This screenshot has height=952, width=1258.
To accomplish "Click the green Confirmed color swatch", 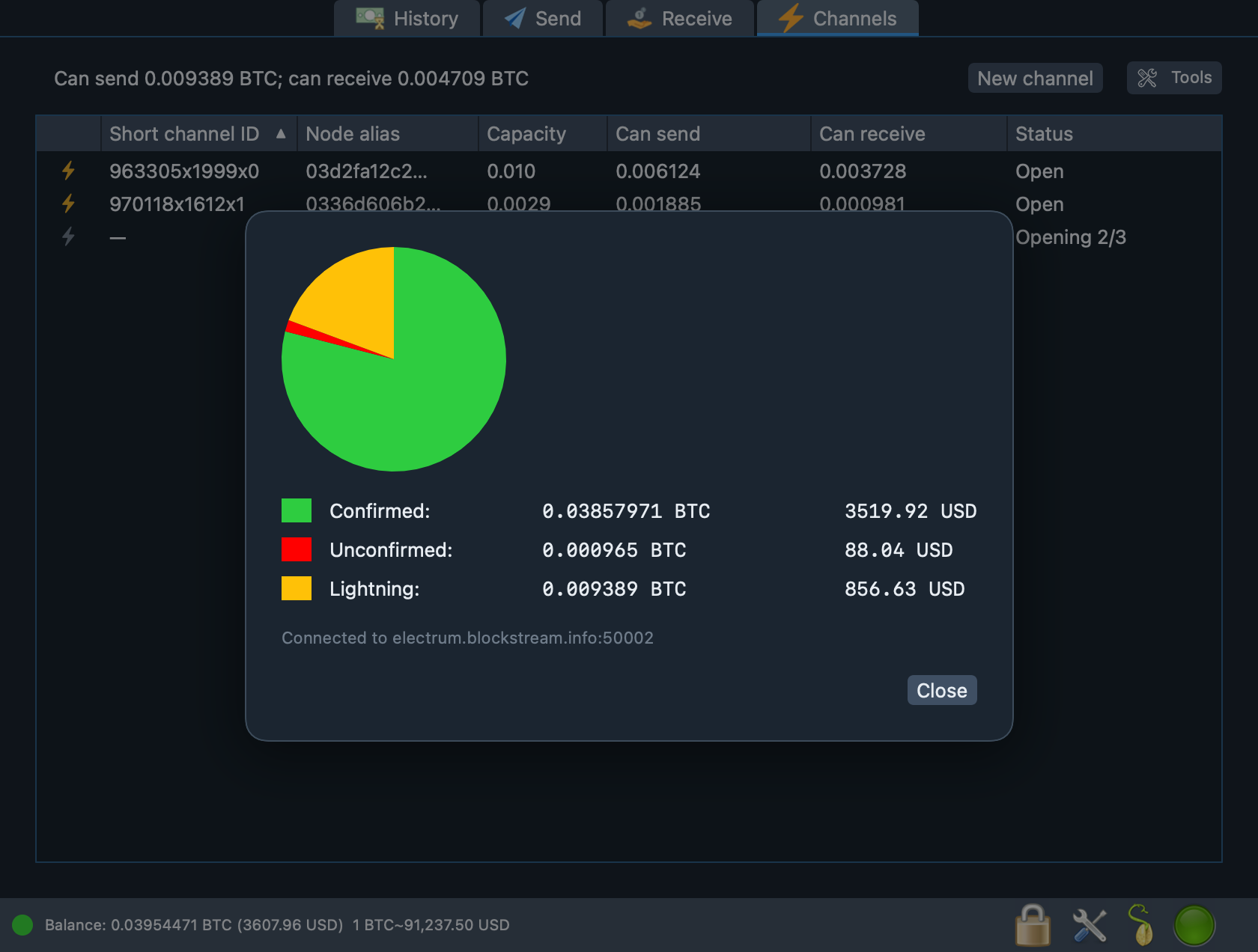I will (297, 510).
